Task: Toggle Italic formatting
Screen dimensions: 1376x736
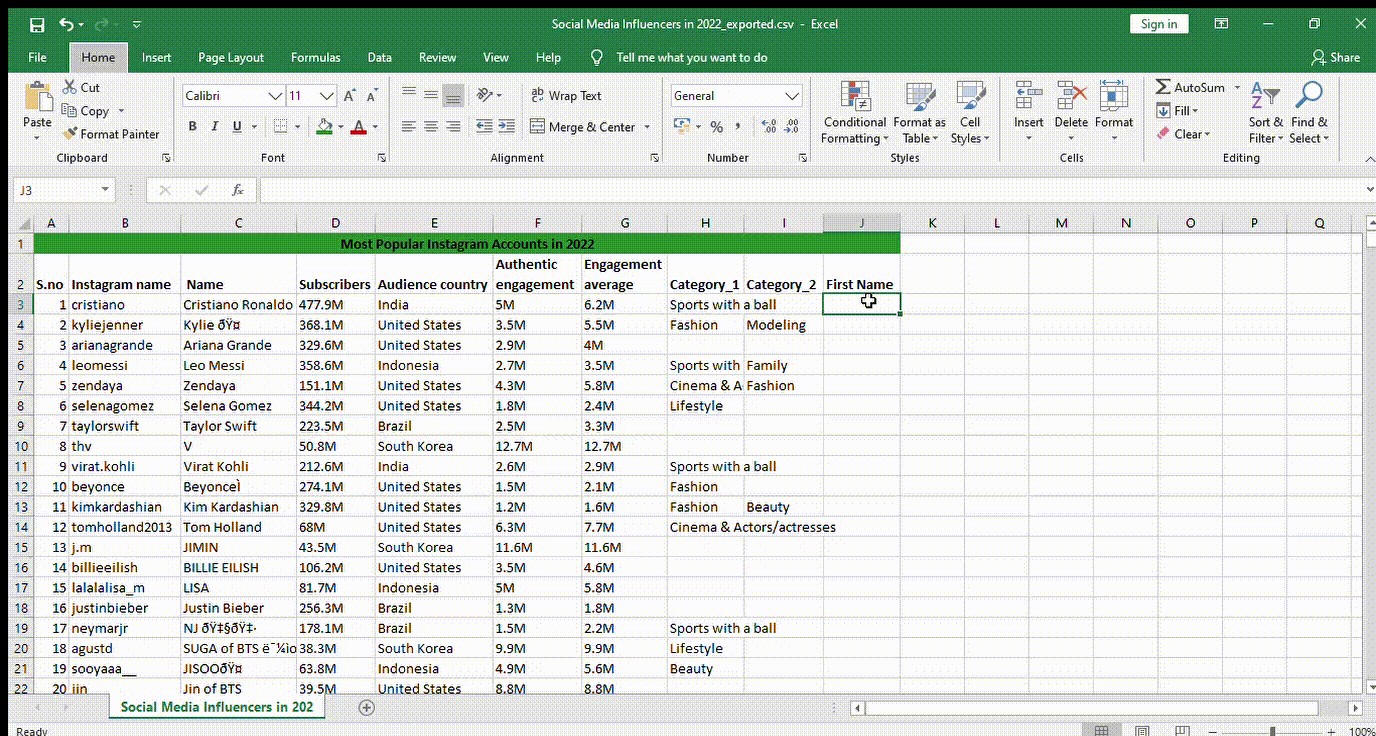Action: coord(214,127)
